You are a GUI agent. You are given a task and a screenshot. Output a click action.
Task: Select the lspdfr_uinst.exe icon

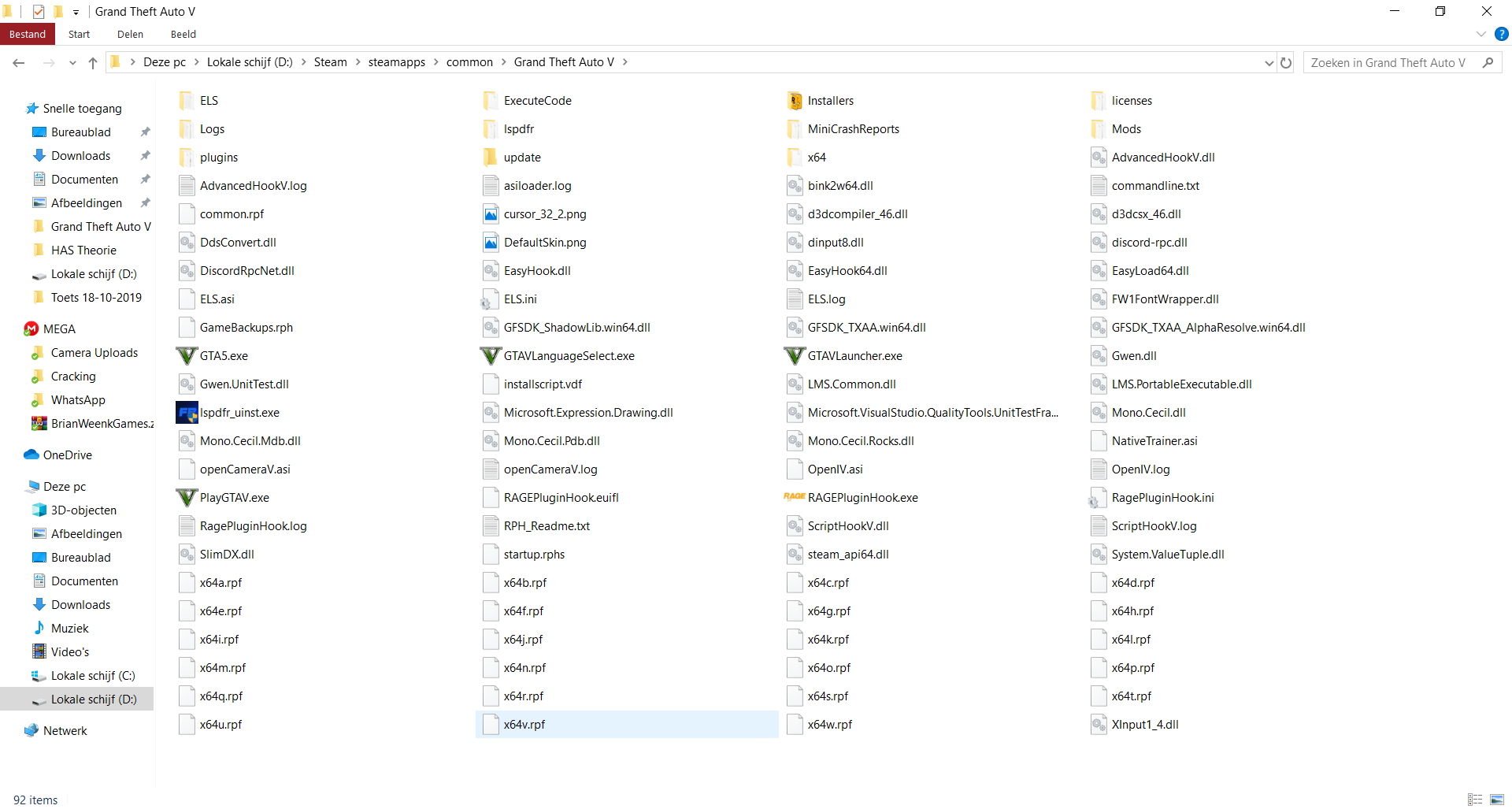pos(187,413)
